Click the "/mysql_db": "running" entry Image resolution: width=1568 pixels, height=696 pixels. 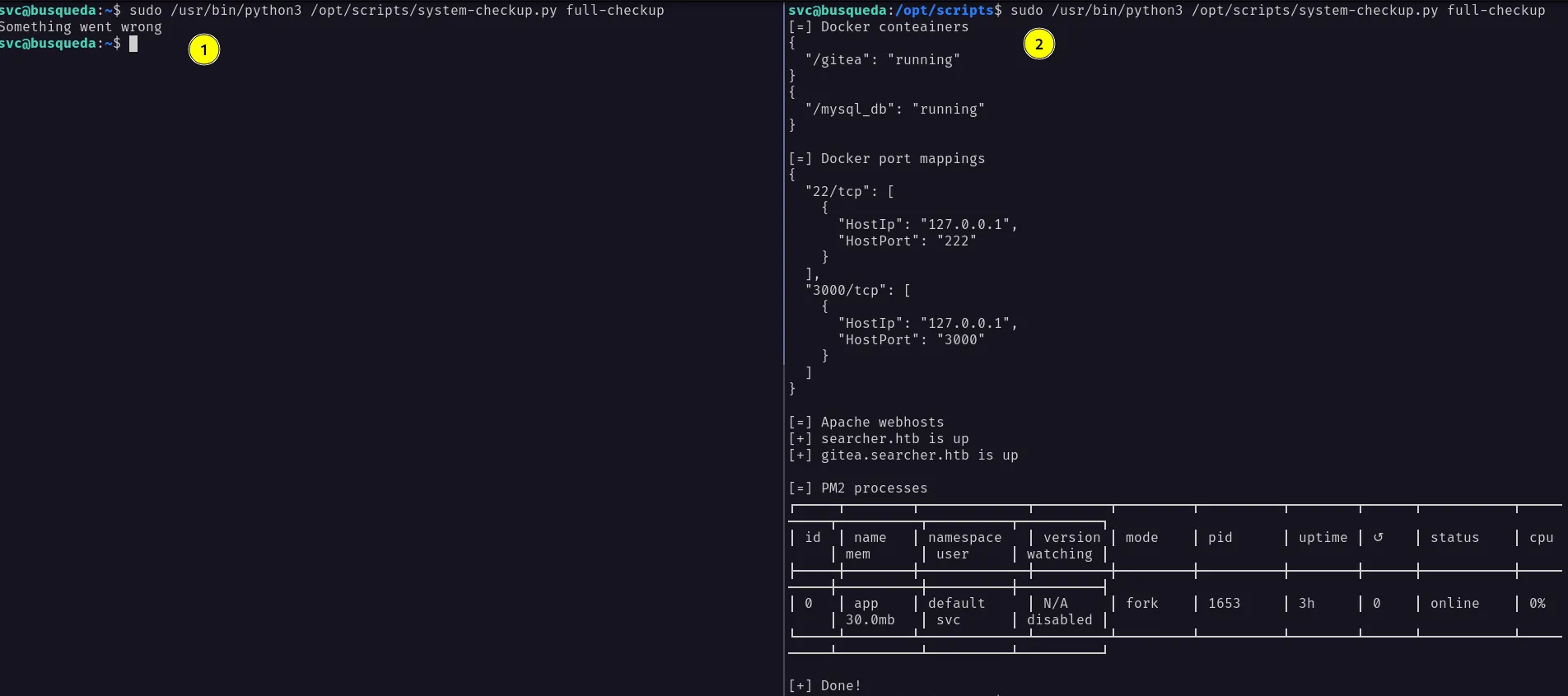coord(894,110)
